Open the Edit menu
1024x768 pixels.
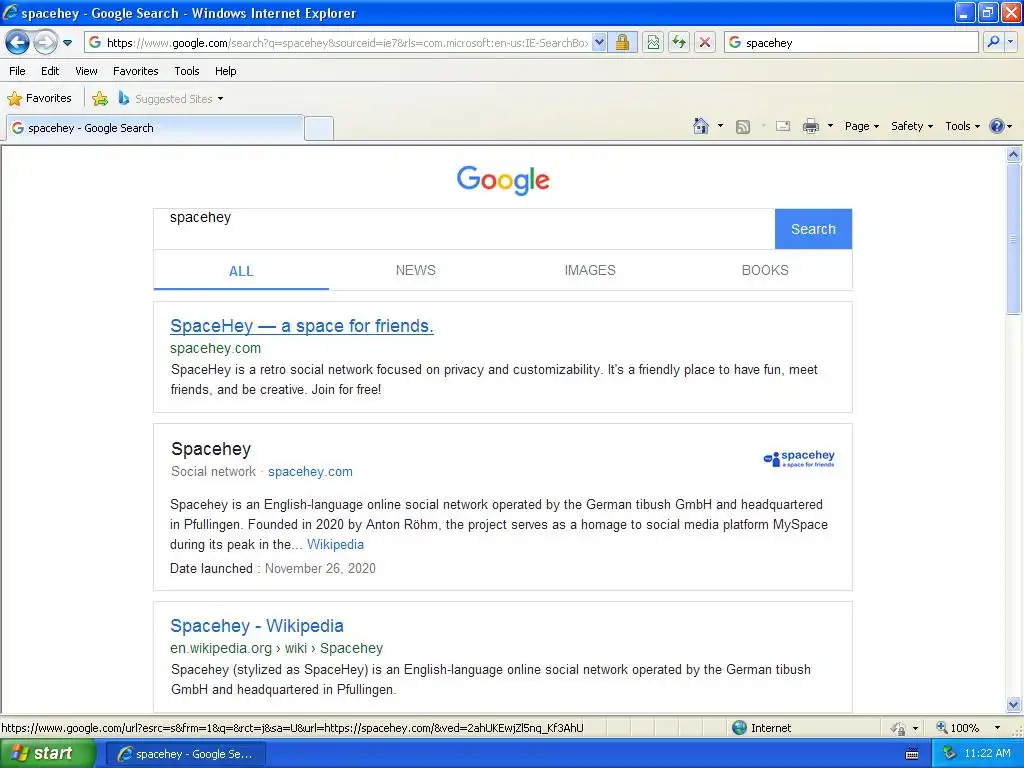(x=50, y=71)
